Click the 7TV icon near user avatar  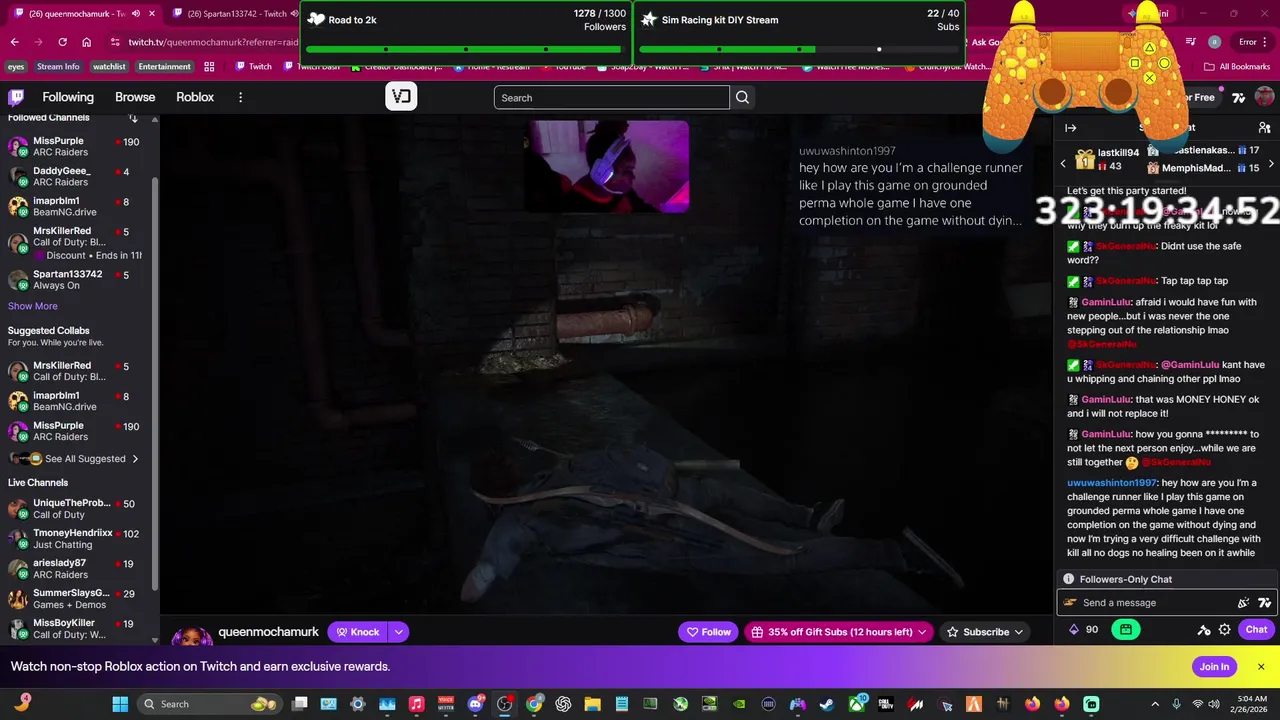point(1239,97)
